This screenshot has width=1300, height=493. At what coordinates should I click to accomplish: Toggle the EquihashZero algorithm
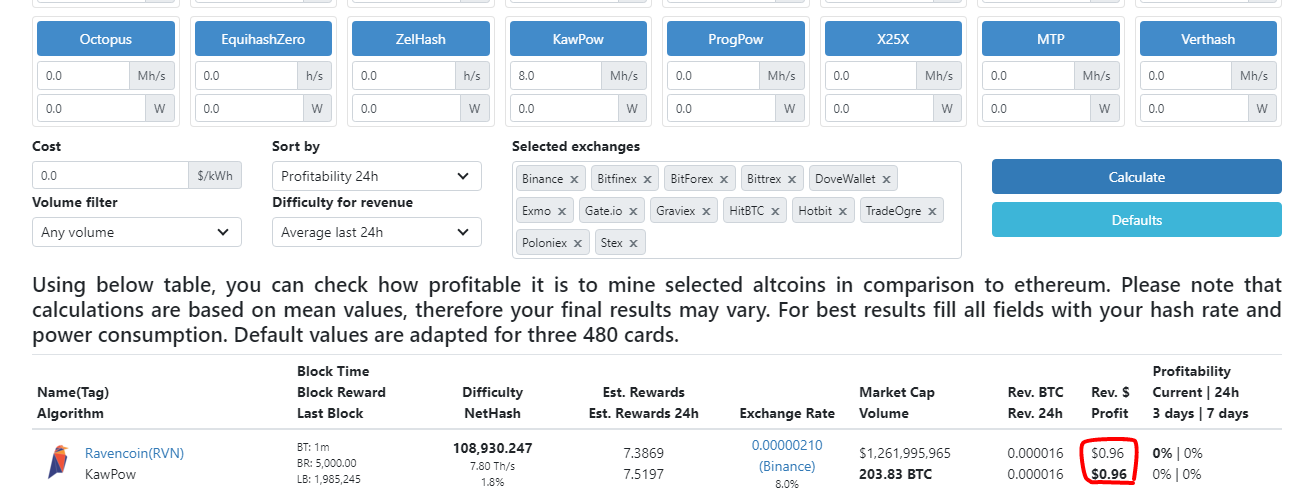263,40
